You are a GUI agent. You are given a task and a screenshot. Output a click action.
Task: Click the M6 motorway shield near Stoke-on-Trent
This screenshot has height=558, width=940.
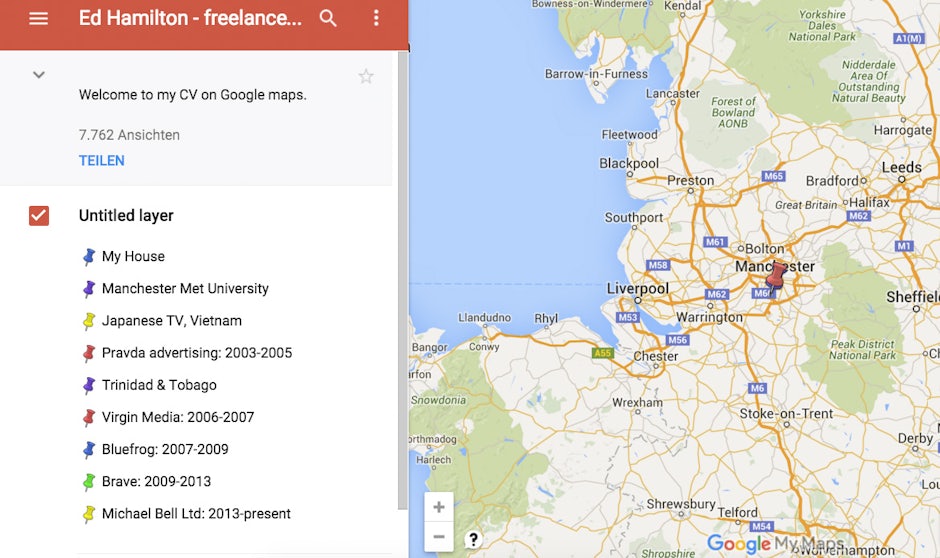click(x=758, y=388)
